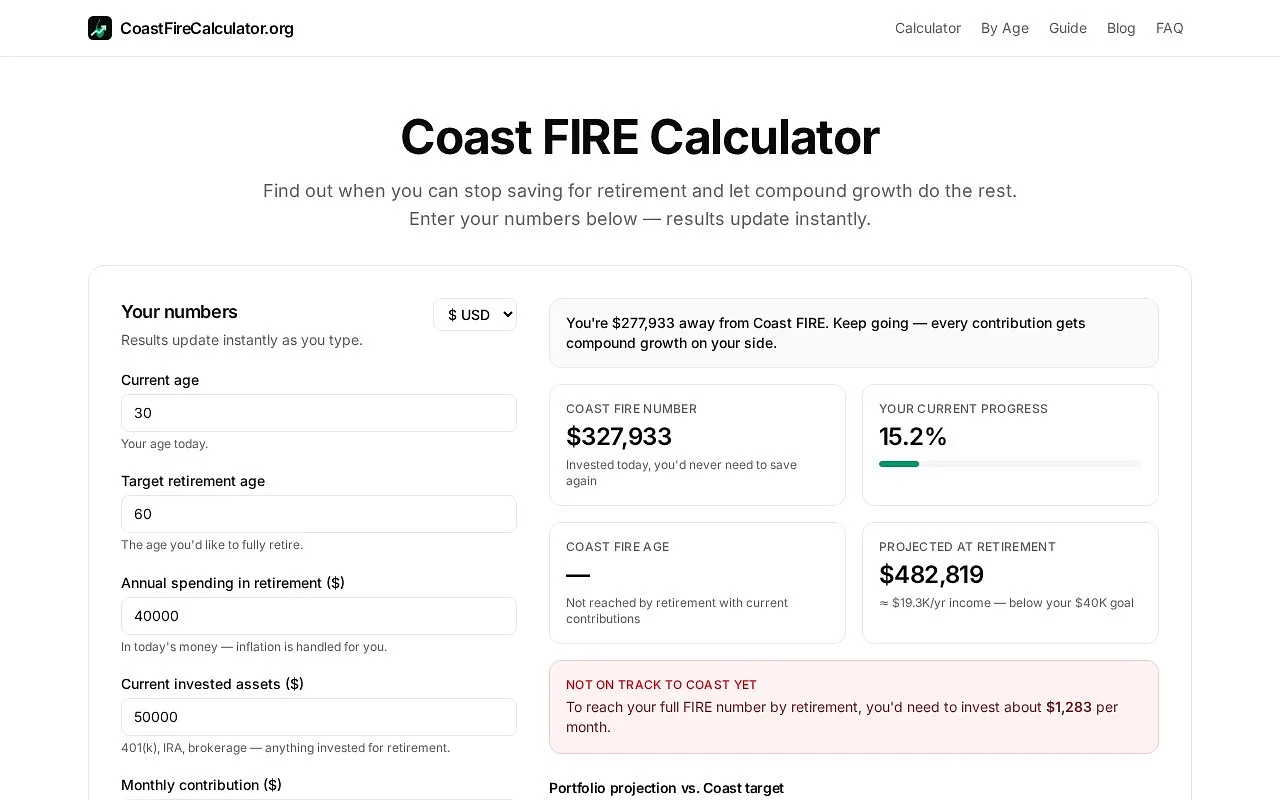Viewport: 1280px width, 800px height.
Task: Click the 'Projected at Retirement' card label
Action: (x=967, y=547)
